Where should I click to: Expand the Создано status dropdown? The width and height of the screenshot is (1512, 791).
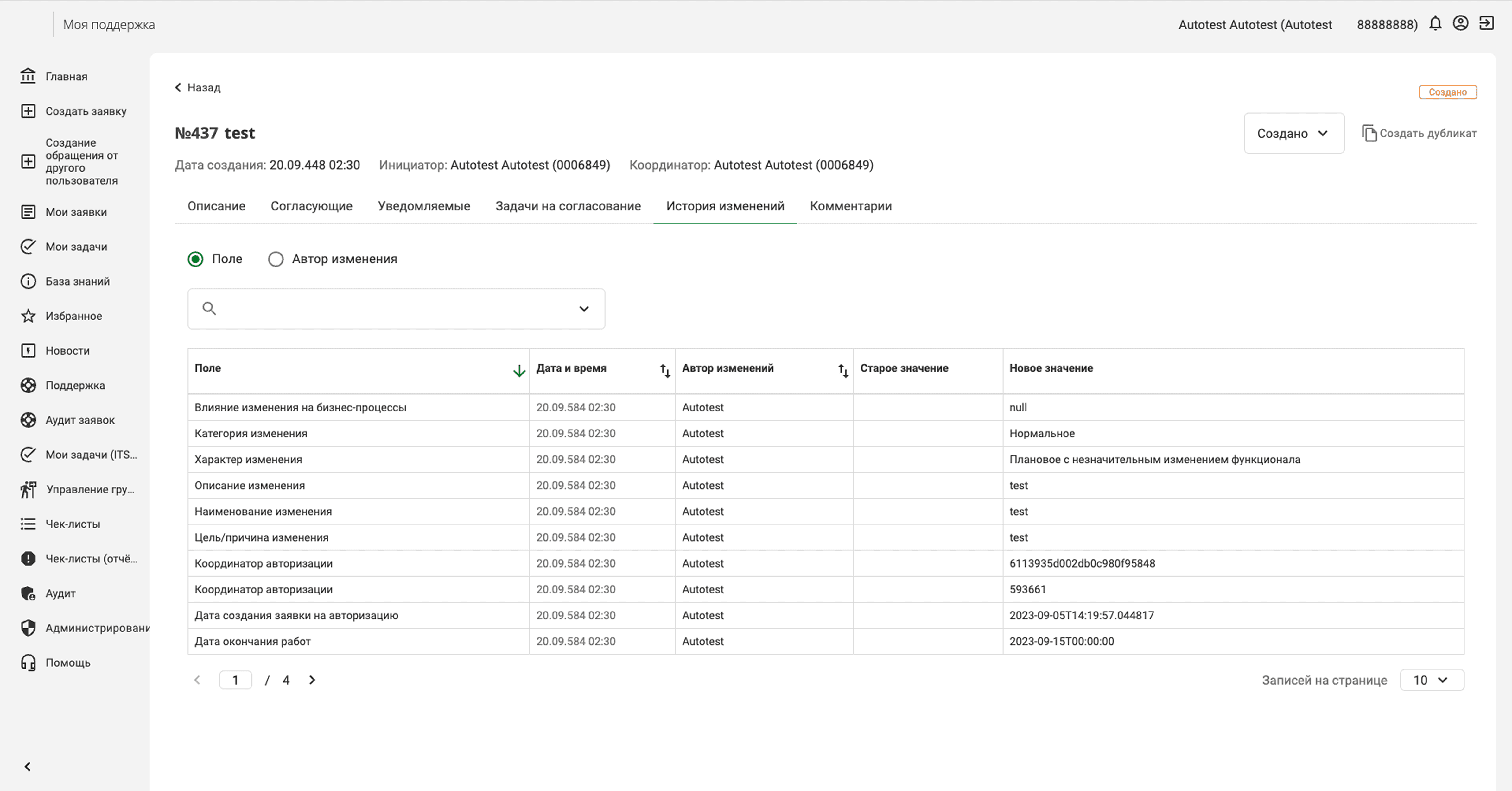click(1294, 133)
